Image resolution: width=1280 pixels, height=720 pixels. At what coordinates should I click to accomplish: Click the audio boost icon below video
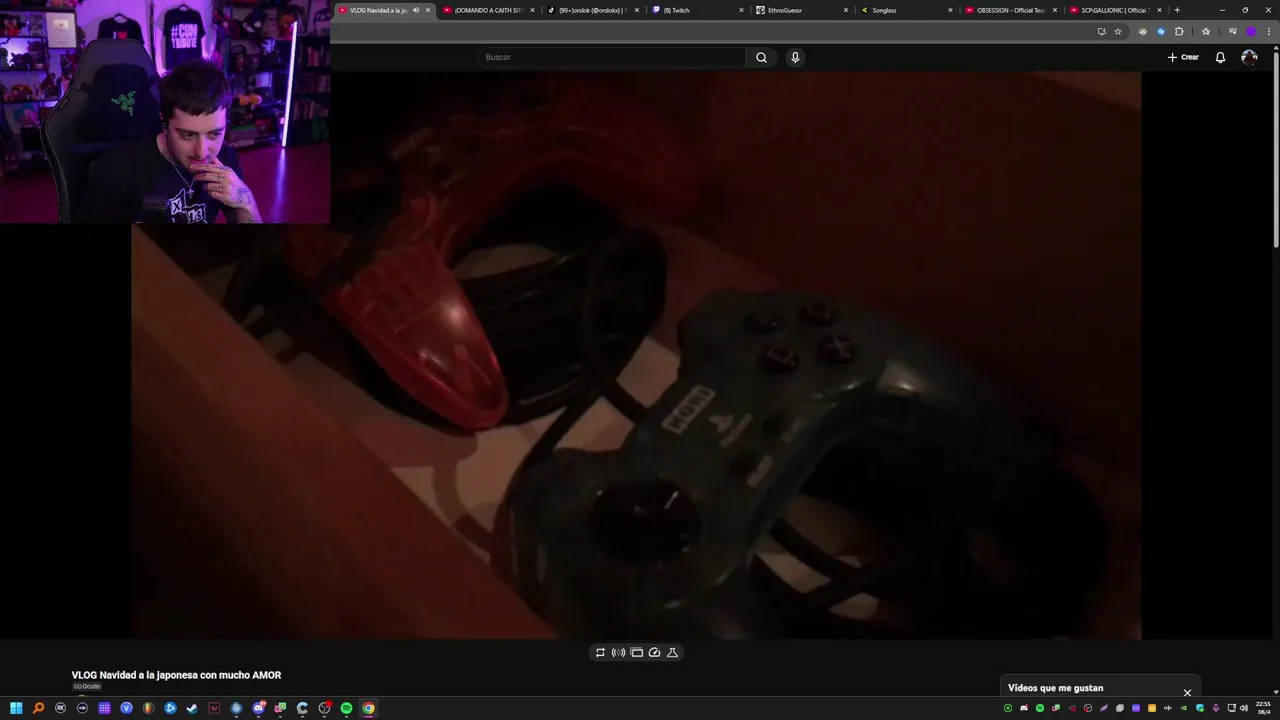pyautogui.click(x=618, y=652)
